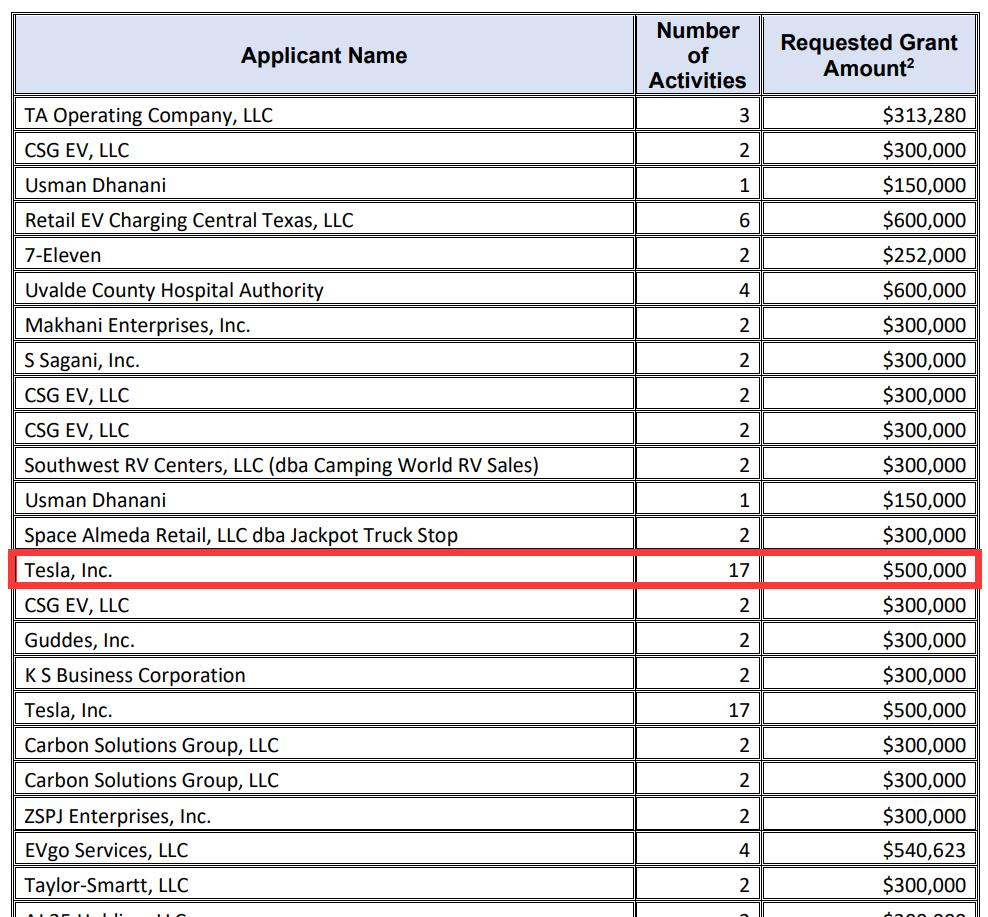Select the 7-Eleven applicant cell
Image resolution: width=988 pixels, height=917 pixels.
pos(324,255)
